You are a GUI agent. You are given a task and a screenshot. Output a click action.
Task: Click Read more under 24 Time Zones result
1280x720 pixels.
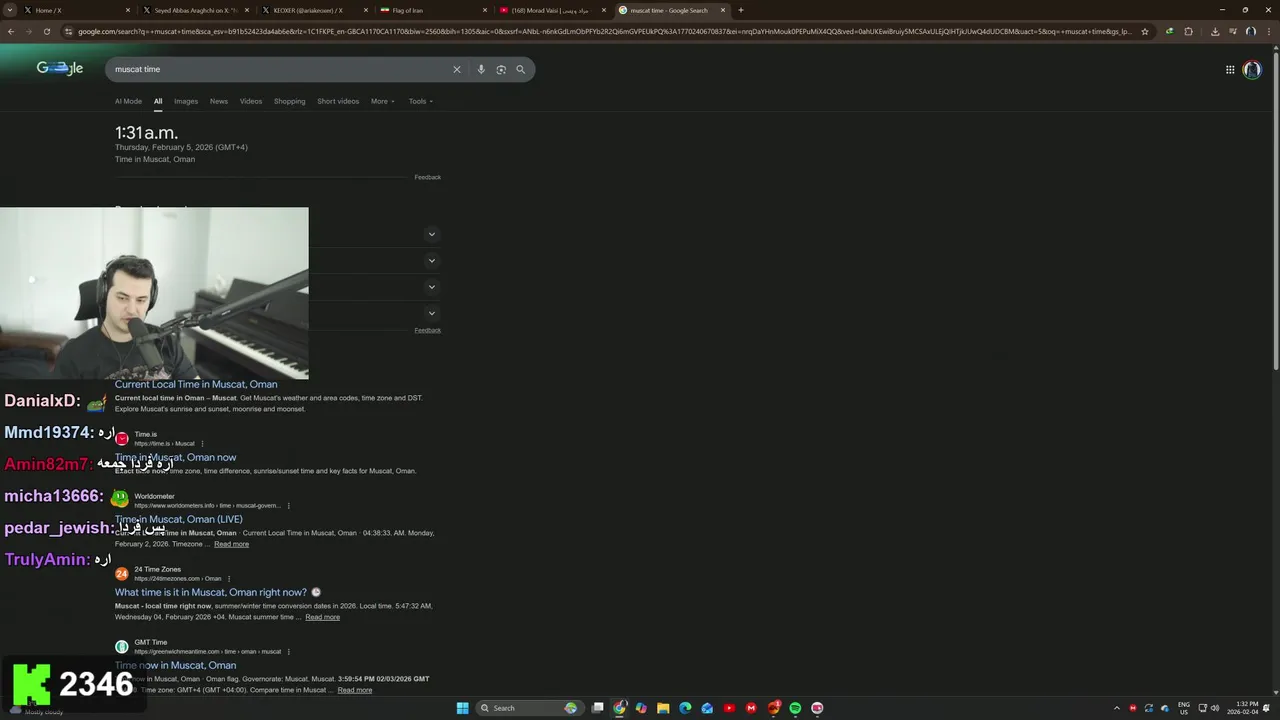[322, 617]
